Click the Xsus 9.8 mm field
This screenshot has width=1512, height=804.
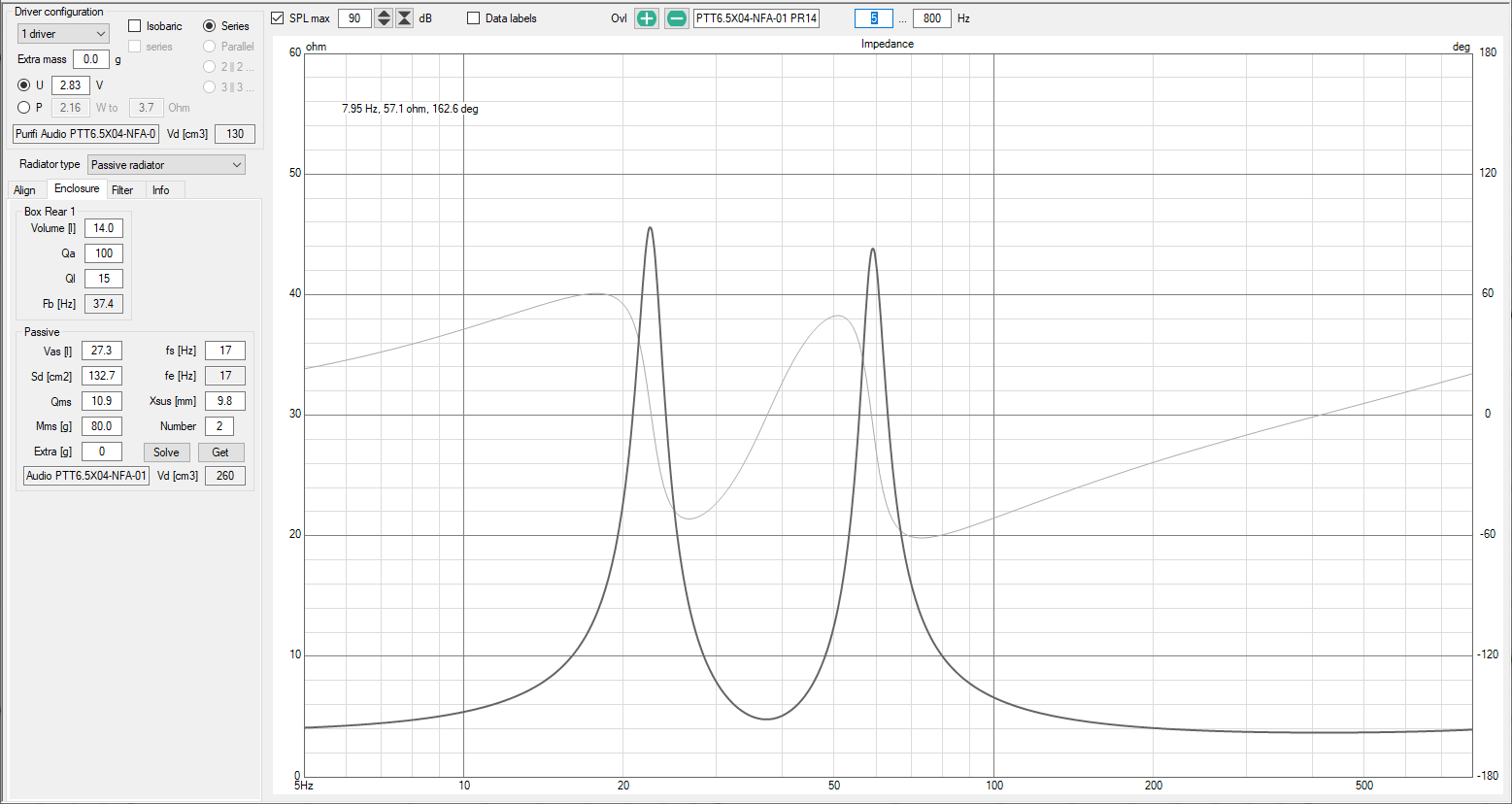pos(225,401)
